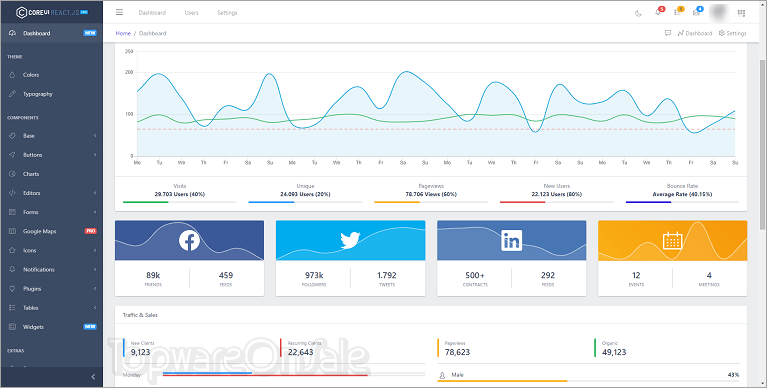Click the page vertical scrollbar
767x388 pixels.
point(762,144)
